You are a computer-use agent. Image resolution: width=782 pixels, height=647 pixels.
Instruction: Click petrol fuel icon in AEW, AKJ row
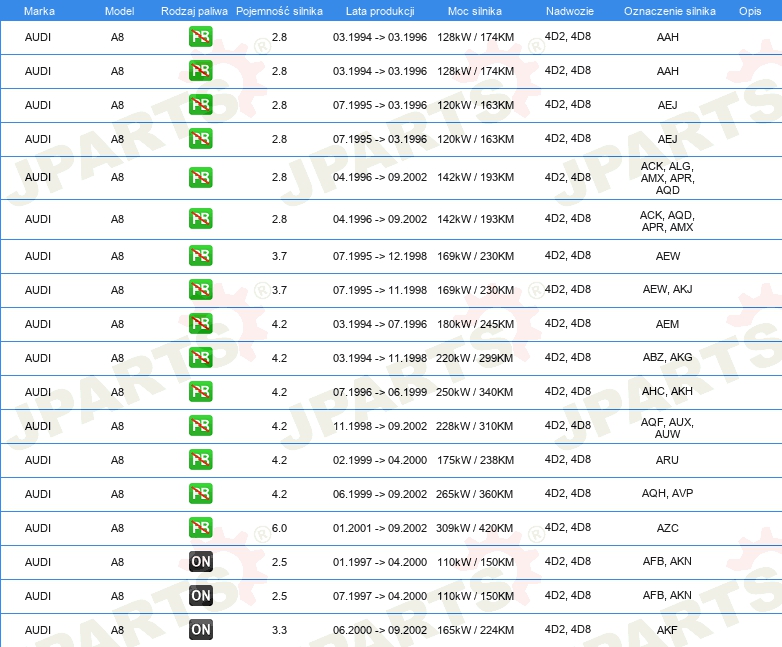tap(200, 289)
